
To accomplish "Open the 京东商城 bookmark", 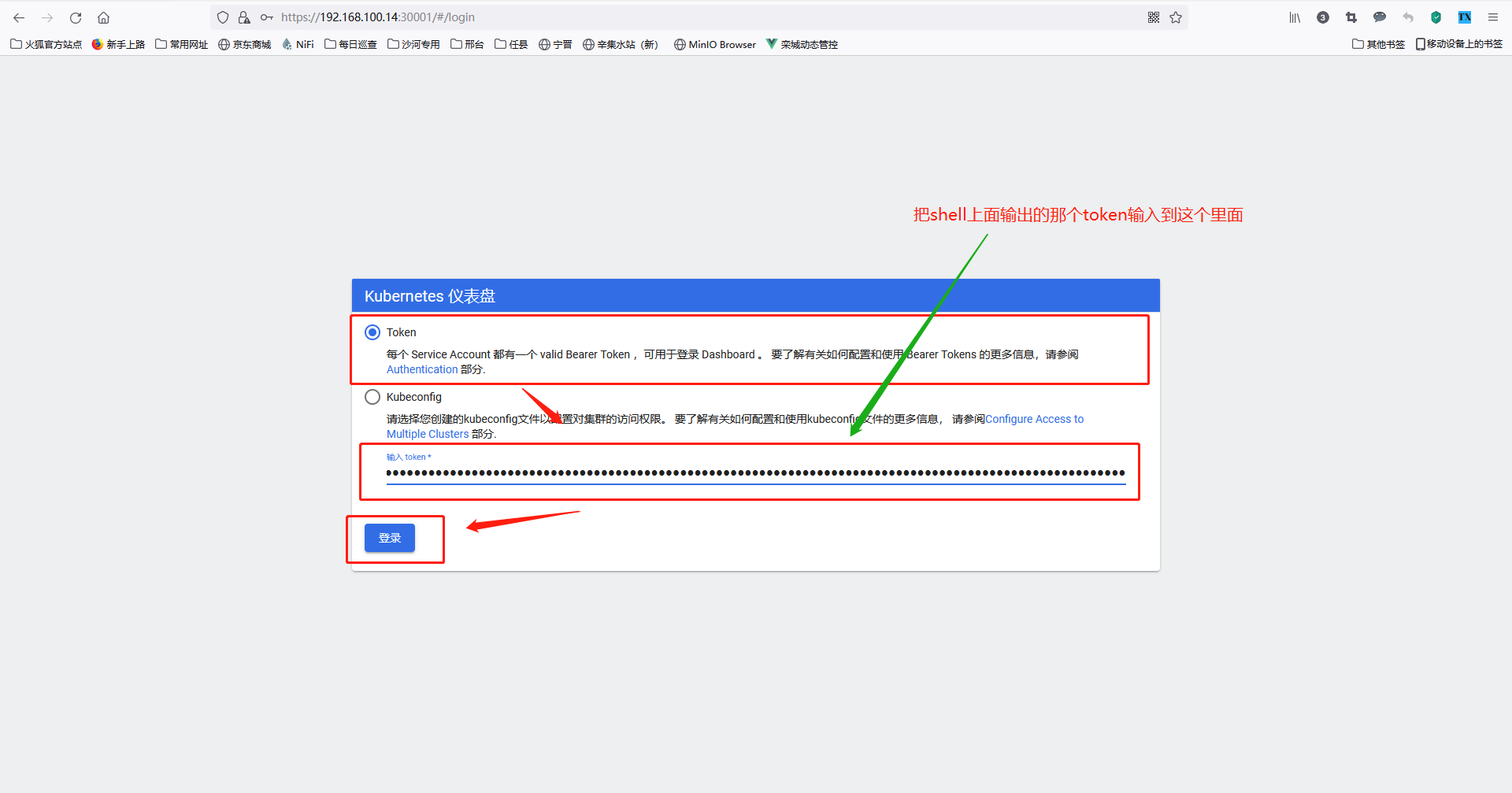I will 245,44.
